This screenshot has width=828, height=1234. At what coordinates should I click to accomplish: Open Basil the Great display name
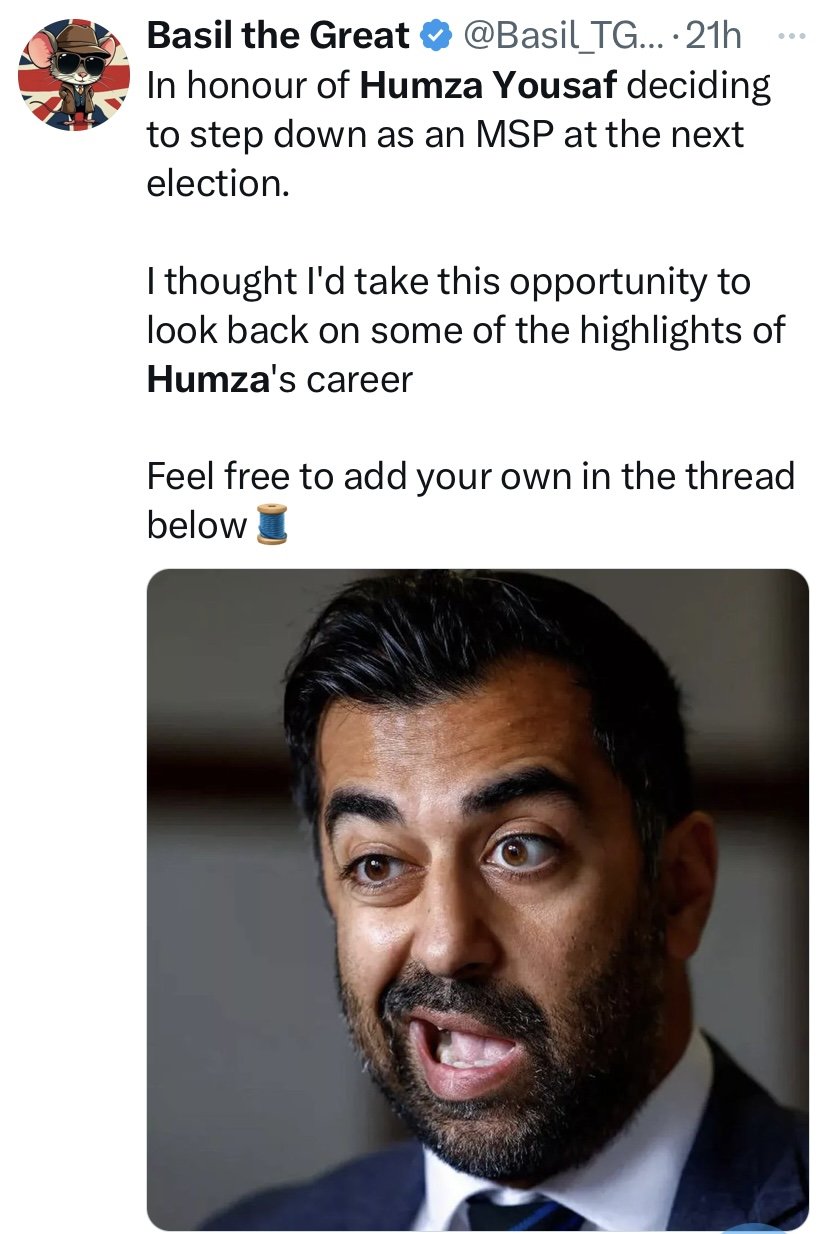(279, 37)
